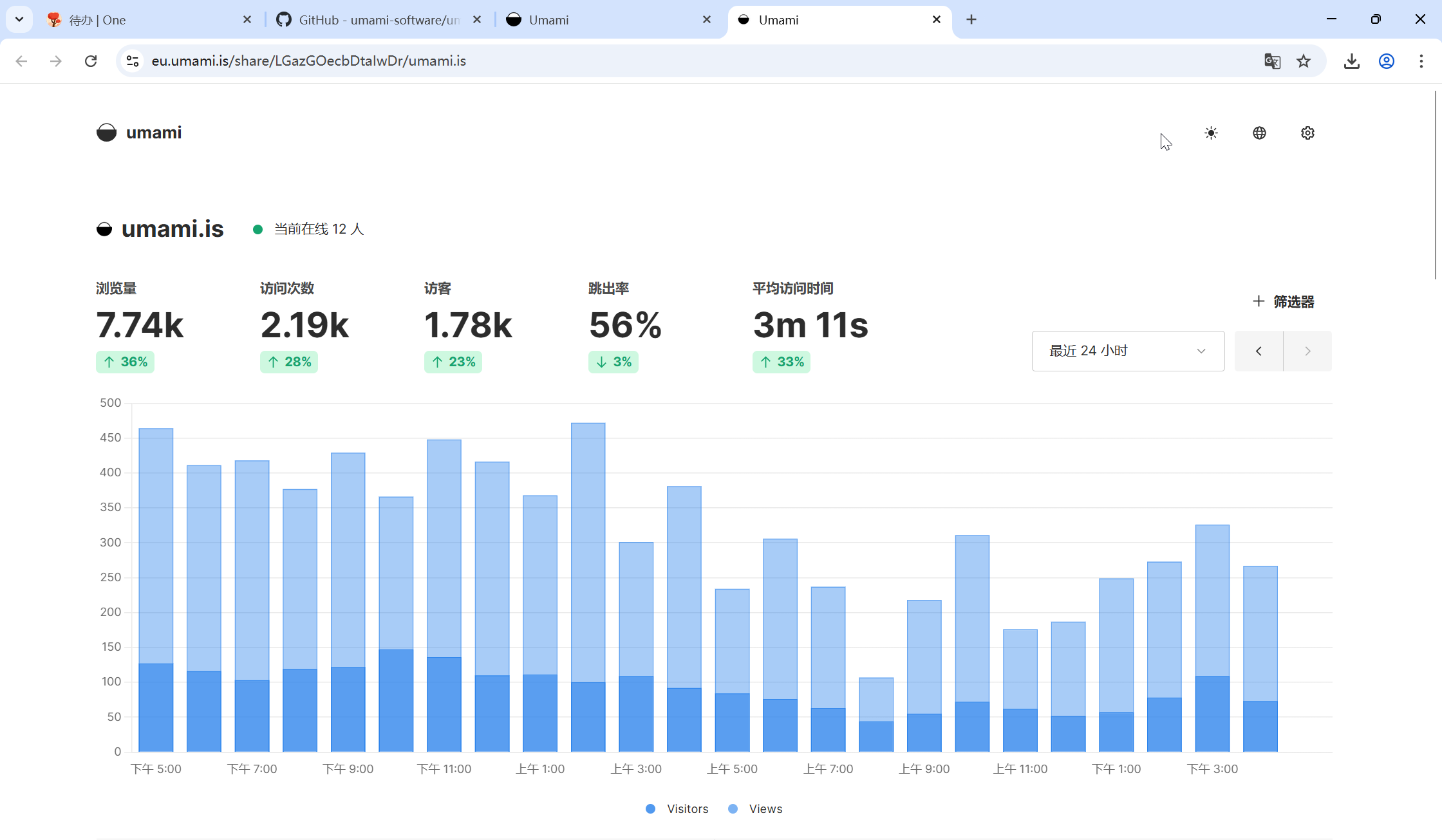Open the settings gear in page header
The height and width of the screenshot is (840, 1442).
pos(1307,133)
